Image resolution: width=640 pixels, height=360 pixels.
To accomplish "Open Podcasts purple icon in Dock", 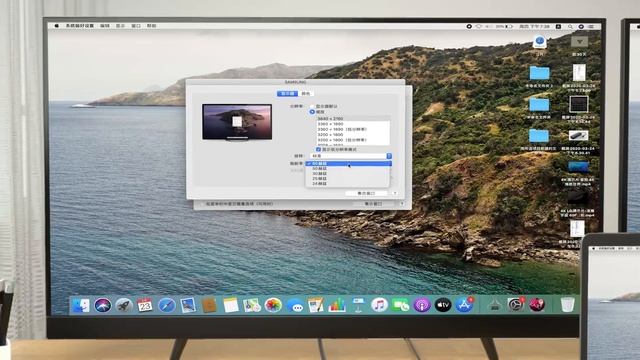I will [x=422, y=305].
